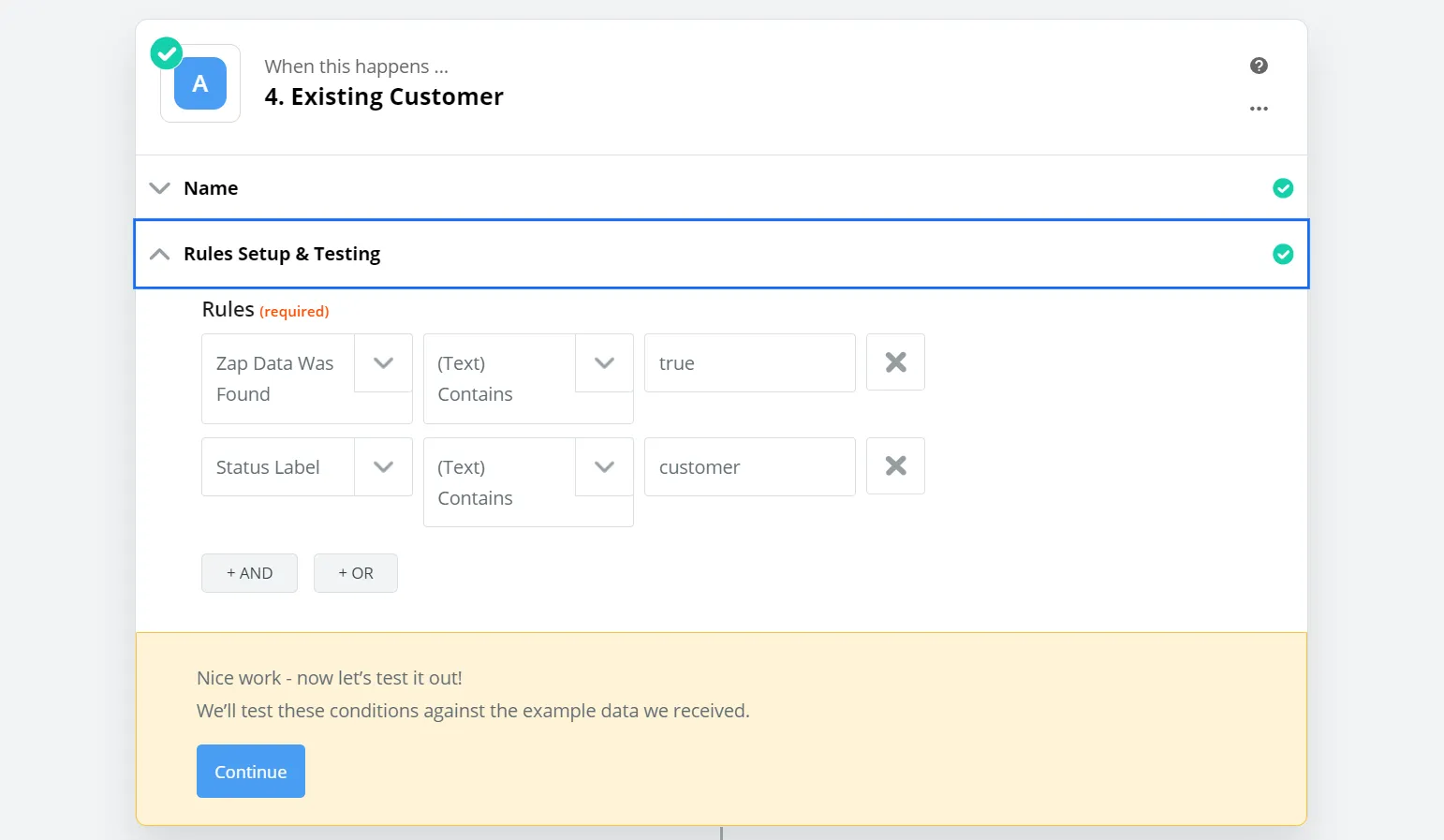
Task: Open the 'Zap Data Was Found' field dropdown
Action: tap(383, 363)
